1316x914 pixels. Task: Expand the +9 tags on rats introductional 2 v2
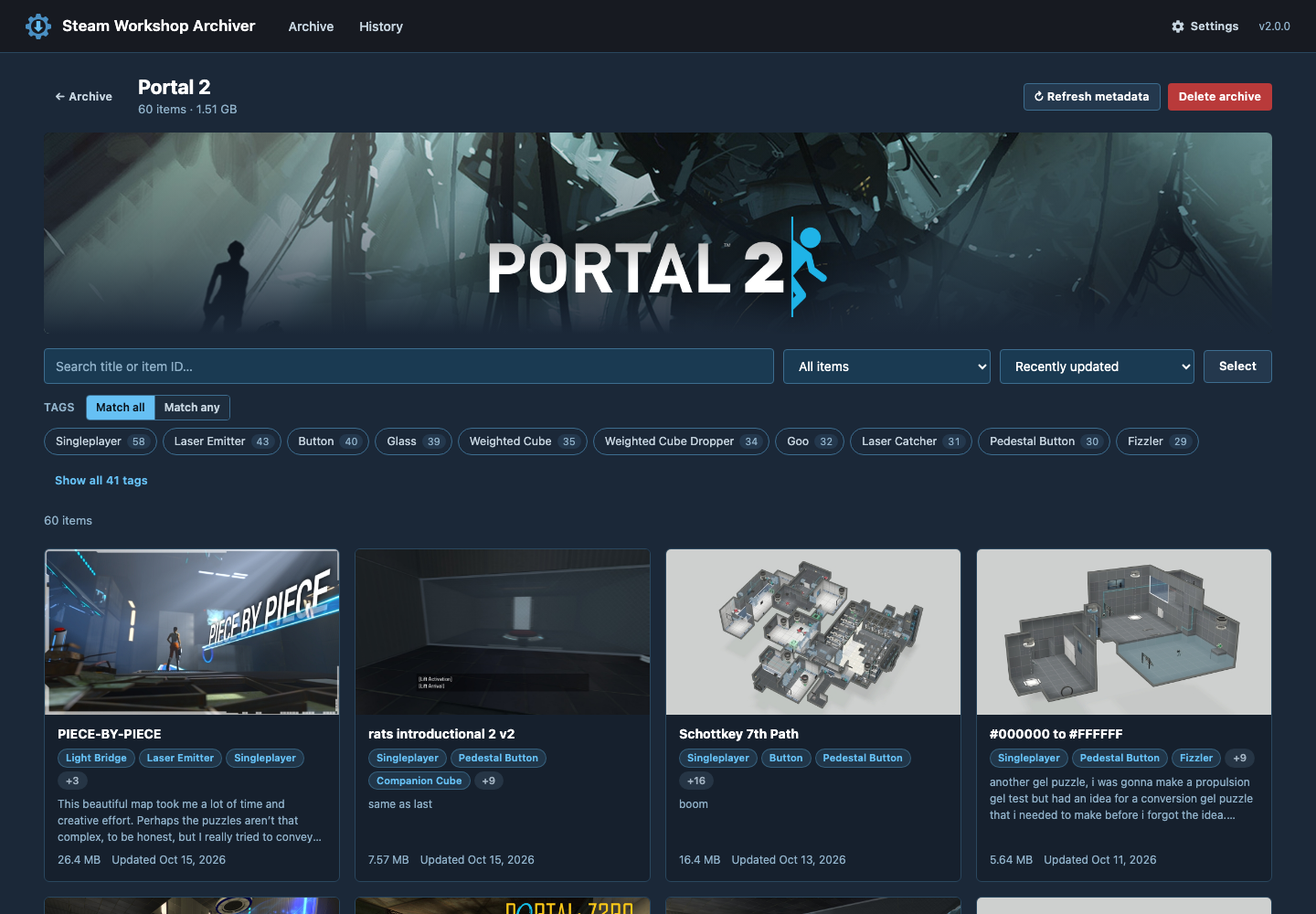489,781
